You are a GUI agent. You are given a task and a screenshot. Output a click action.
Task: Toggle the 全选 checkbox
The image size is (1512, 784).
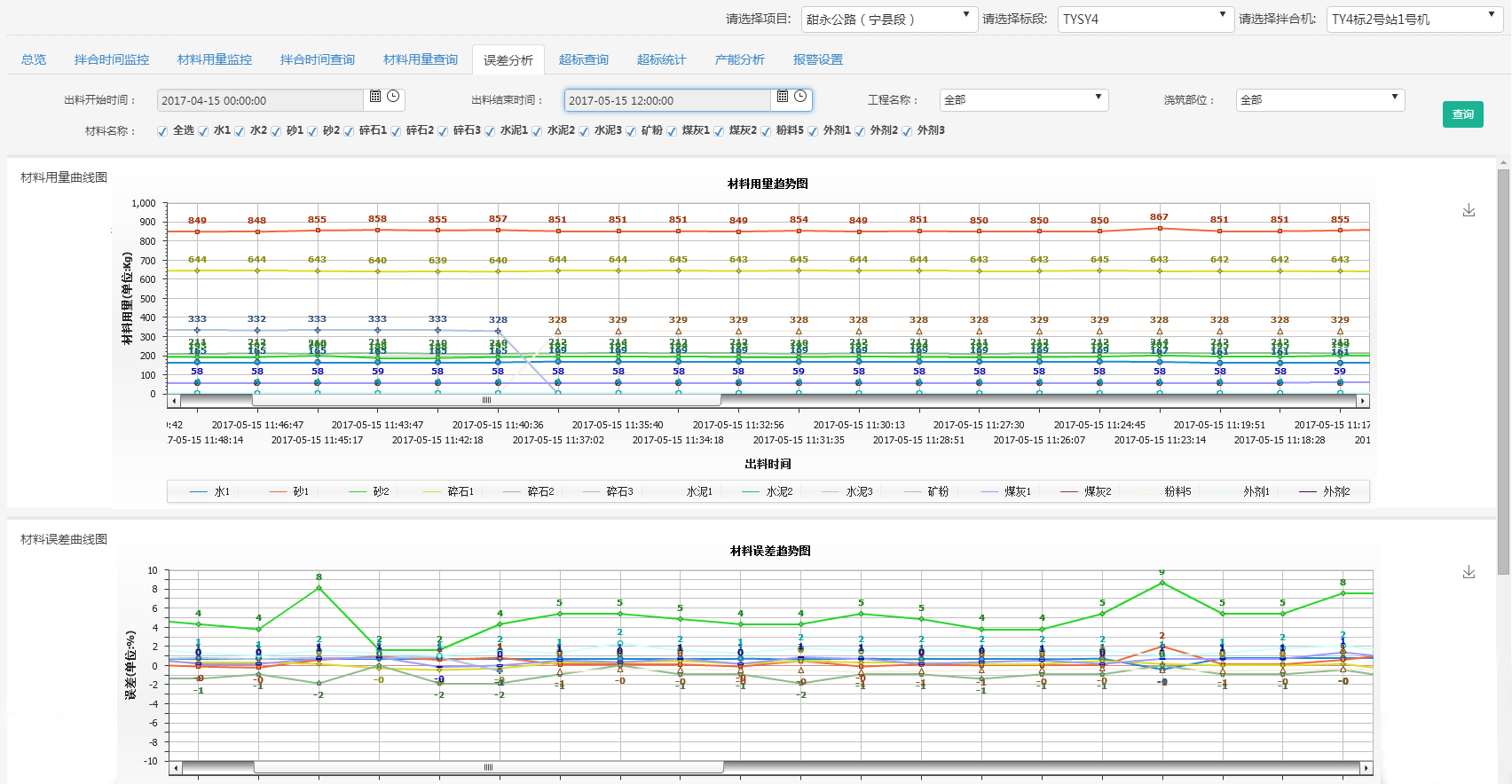click(162, 131)
